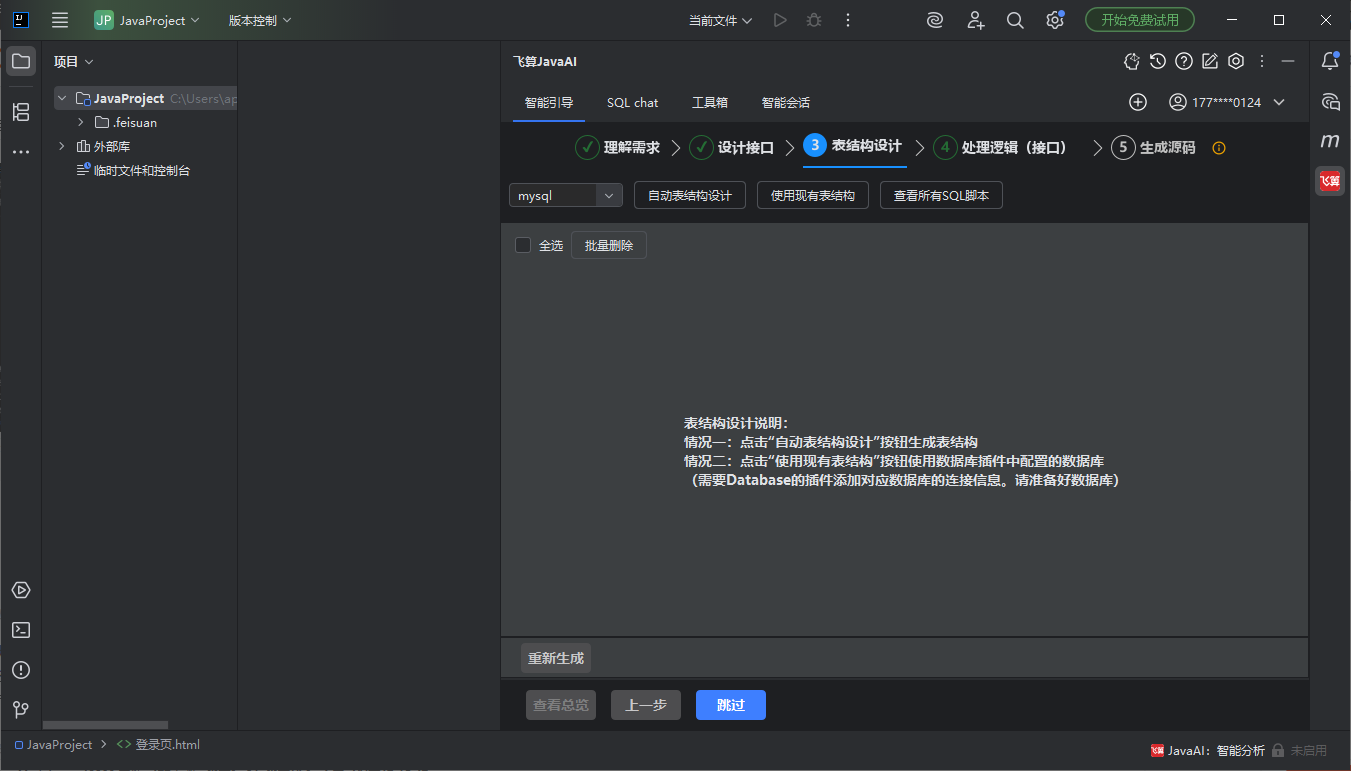Open JavaAI panel settings hexagon icon
This screenshot has height=771, width=1351.
pos(1236,61)
